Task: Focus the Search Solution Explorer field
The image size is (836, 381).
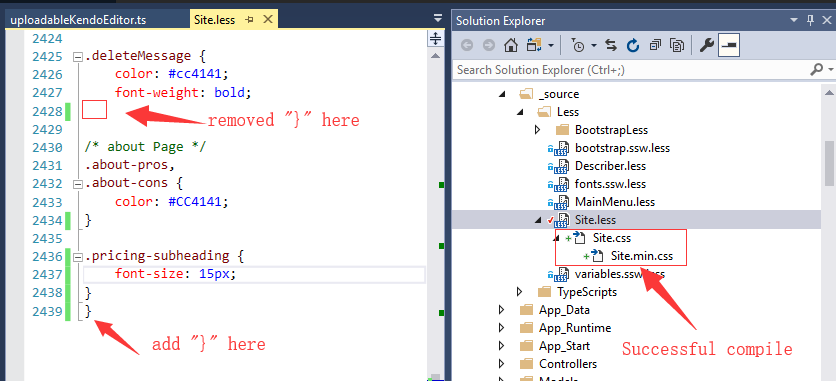Action: point(630,70)
